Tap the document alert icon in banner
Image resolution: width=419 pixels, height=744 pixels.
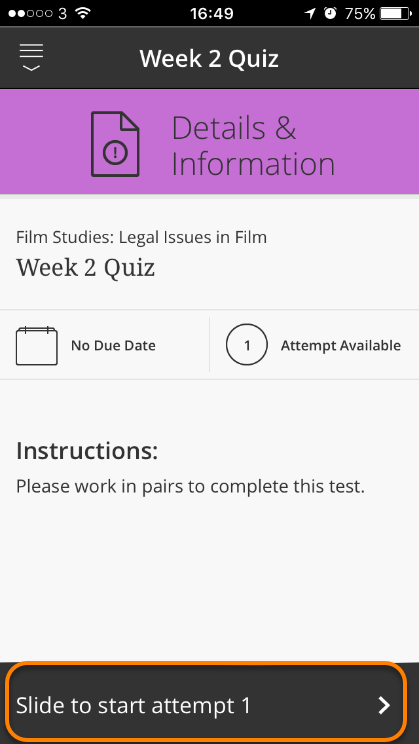[x=115, y=144]
